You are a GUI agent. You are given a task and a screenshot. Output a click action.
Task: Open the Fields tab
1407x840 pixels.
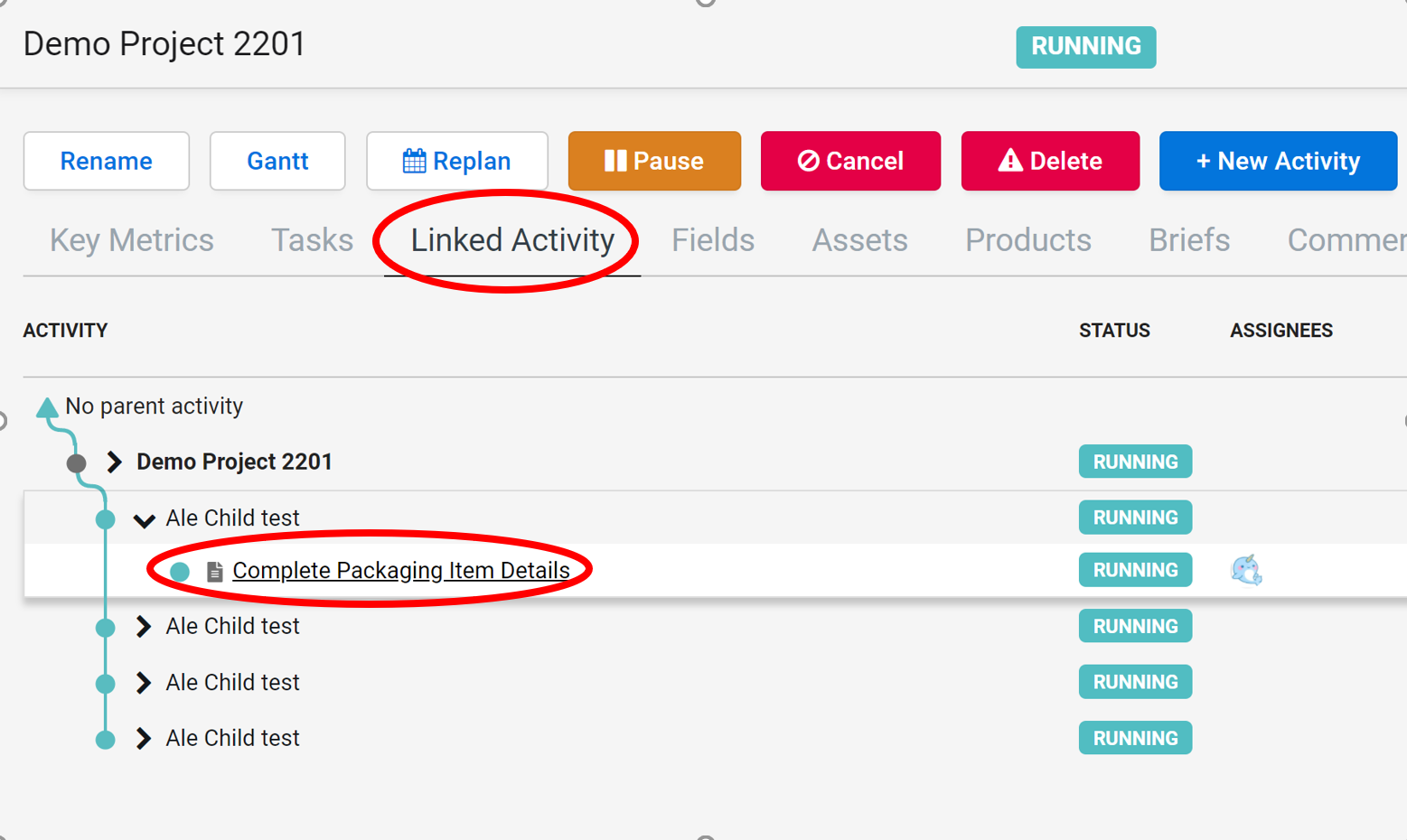tap(712, 240)
